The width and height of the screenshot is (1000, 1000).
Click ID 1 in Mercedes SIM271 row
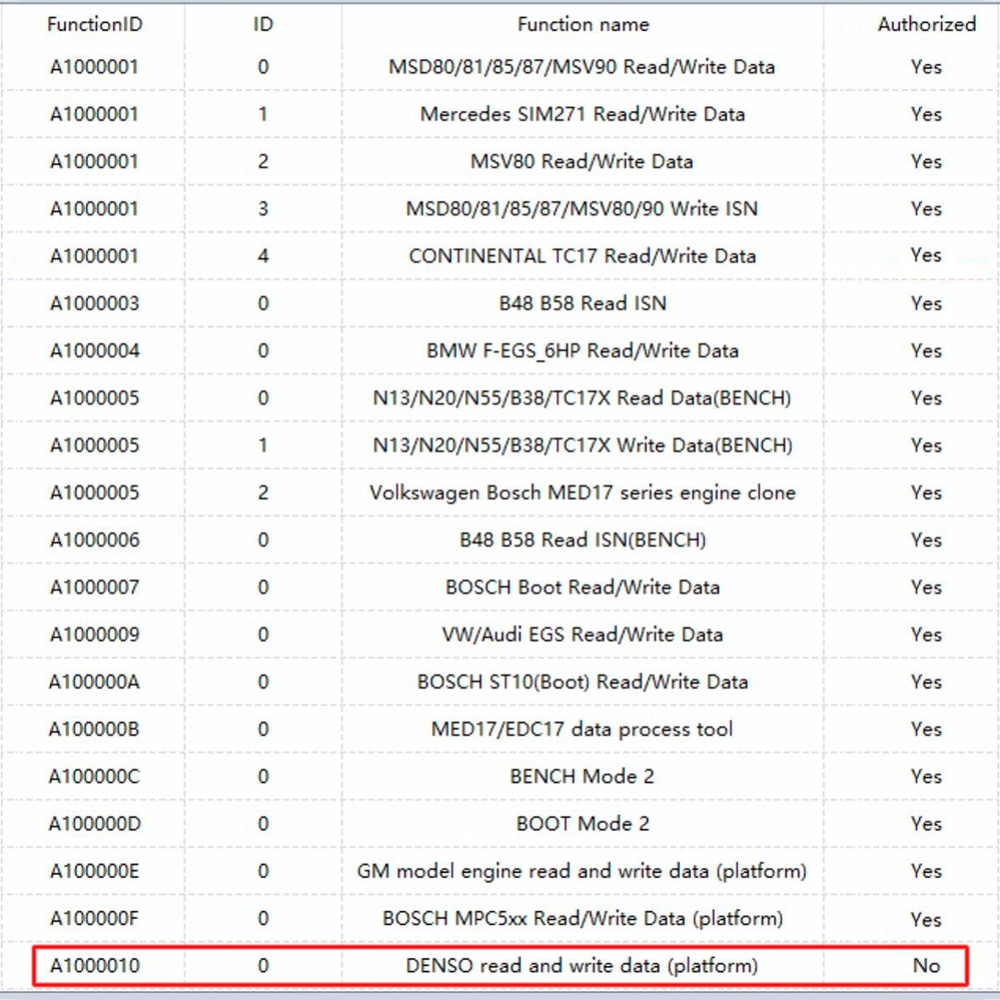click(x=263, y=114)
